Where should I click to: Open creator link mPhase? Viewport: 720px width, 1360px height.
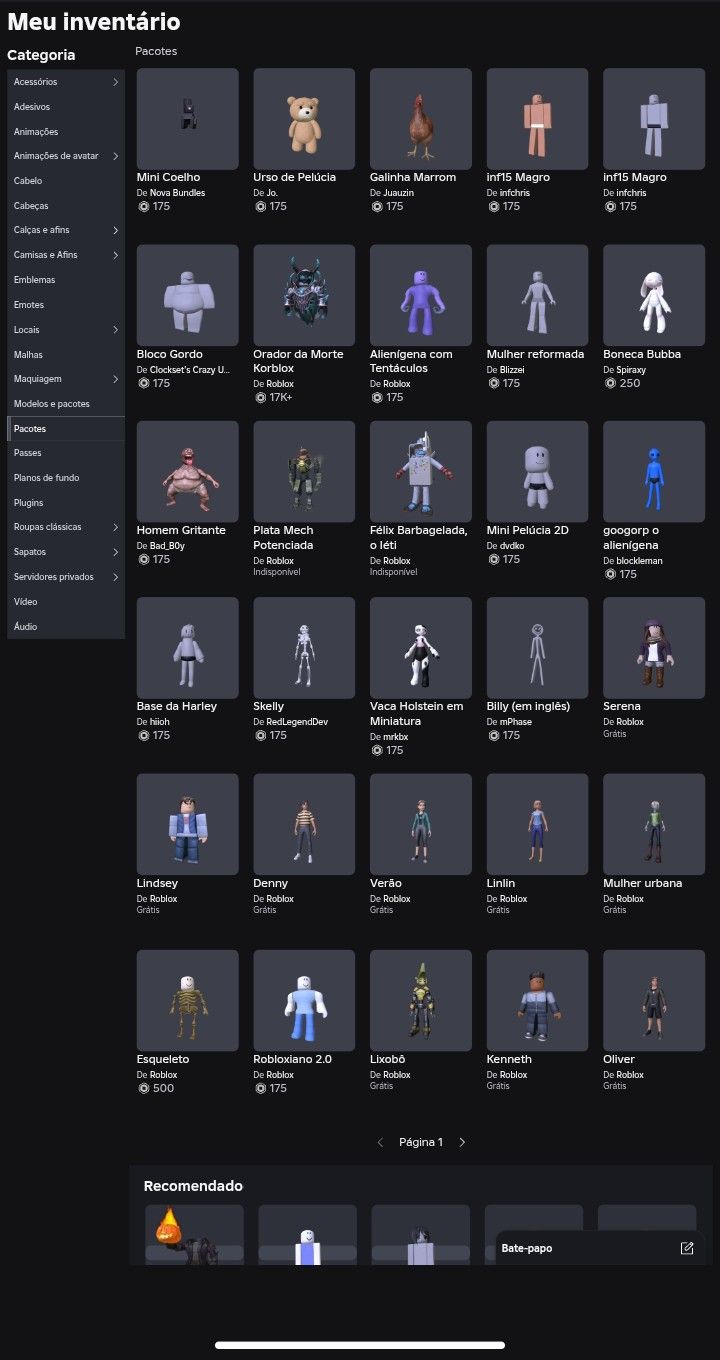click(518, 721)
